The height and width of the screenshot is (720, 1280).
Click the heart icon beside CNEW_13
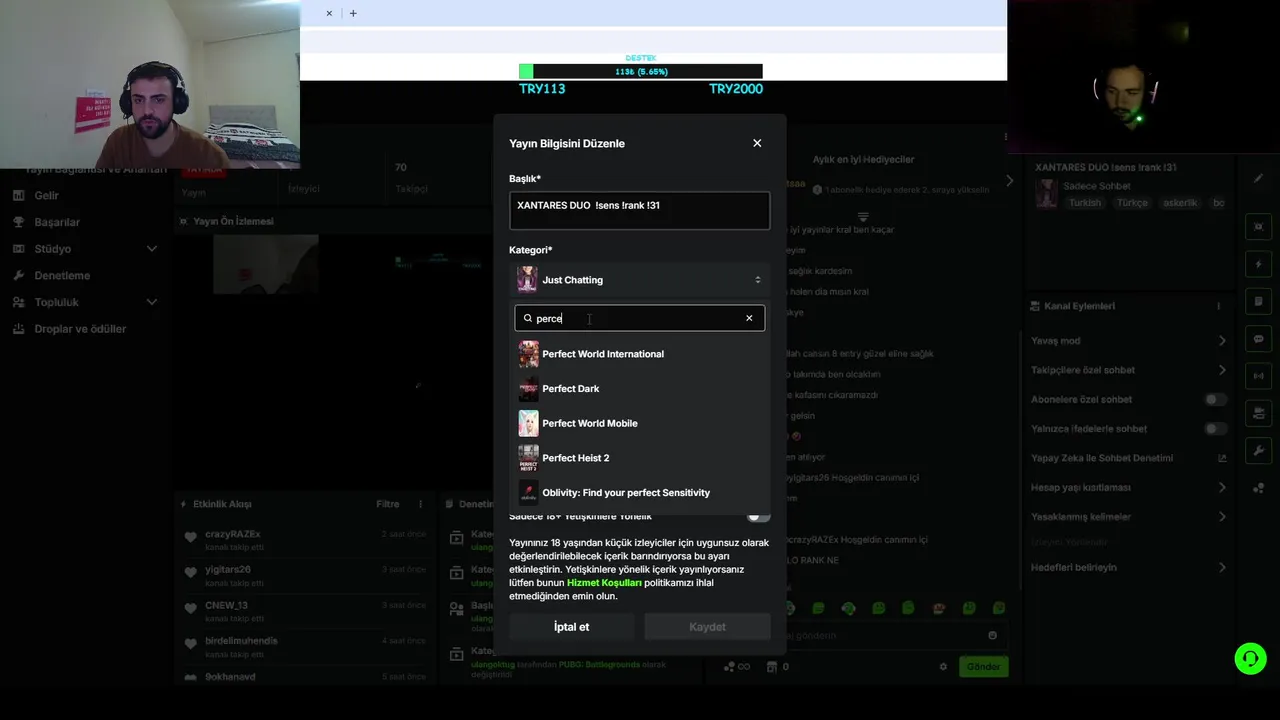[190, 609]
